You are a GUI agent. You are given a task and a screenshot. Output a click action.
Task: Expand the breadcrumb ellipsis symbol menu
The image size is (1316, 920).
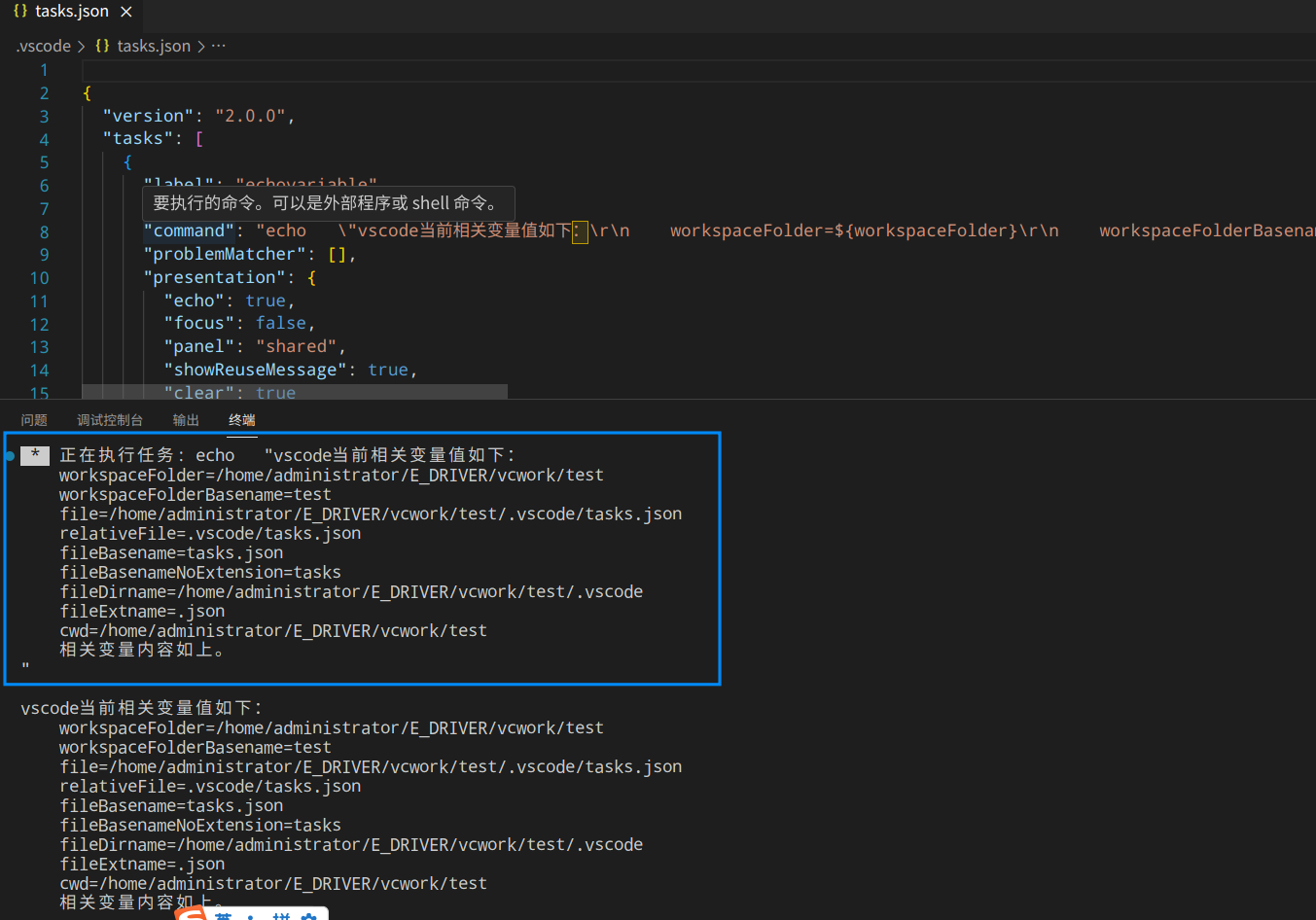coord(219,46)
